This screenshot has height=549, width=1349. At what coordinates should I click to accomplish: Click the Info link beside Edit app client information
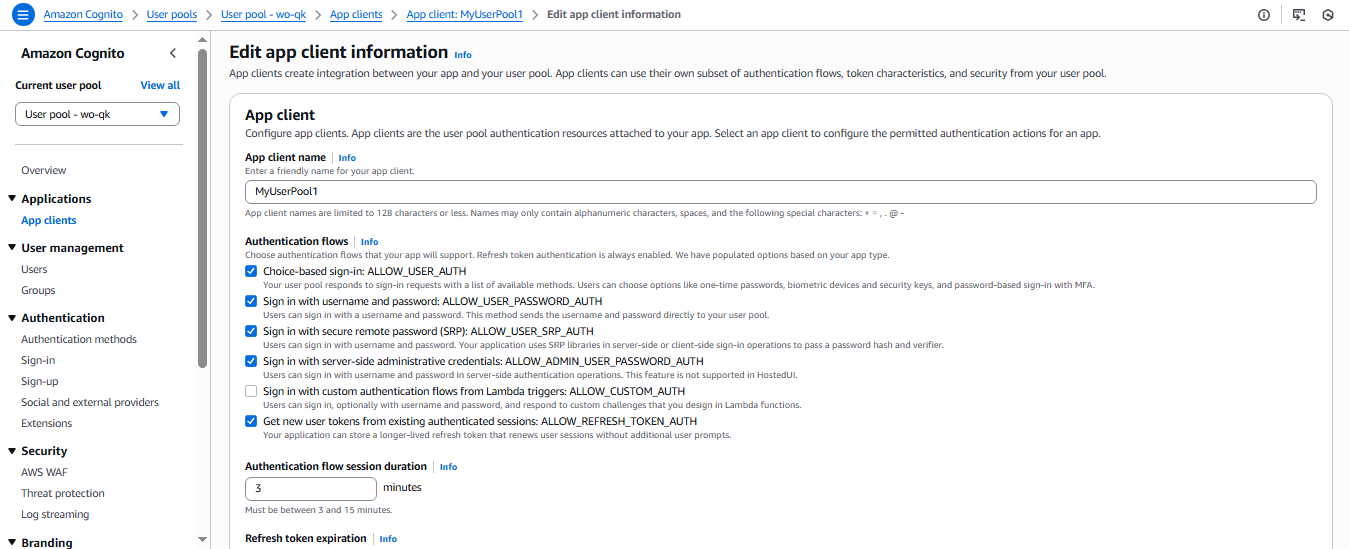pos(463,55)
